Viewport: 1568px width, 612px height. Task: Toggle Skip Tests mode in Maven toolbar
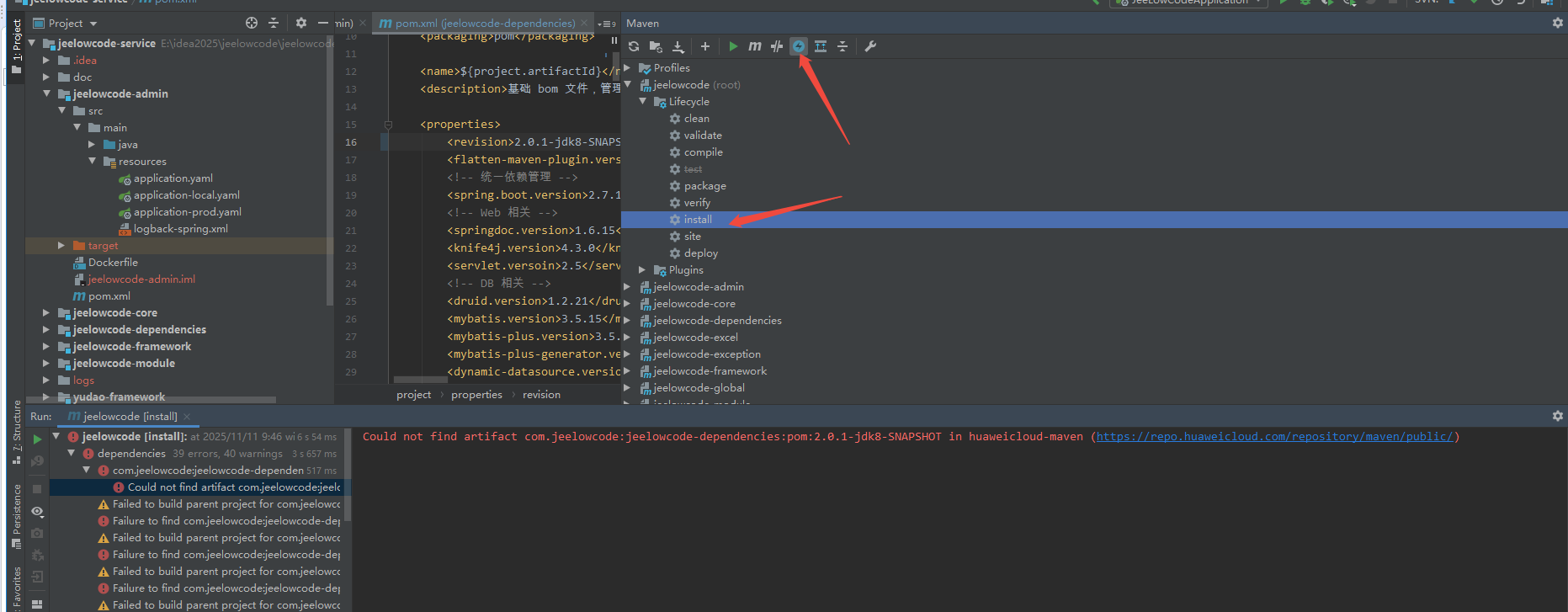point(799,46)
